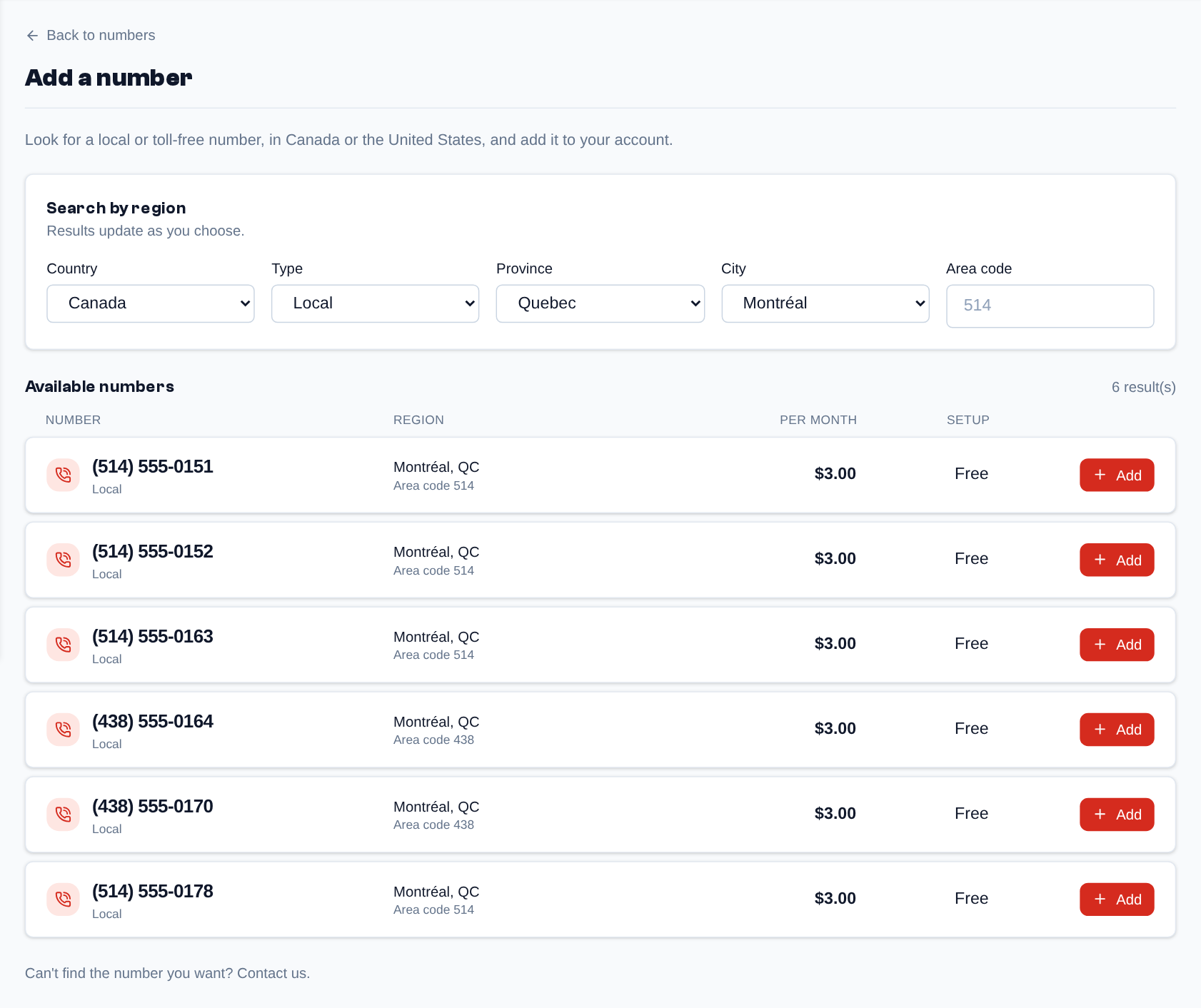Viewport: 1201px width, 1008px height.
Task: Click the phone icon for (514) 555-0152
Action: pos(64,560)
